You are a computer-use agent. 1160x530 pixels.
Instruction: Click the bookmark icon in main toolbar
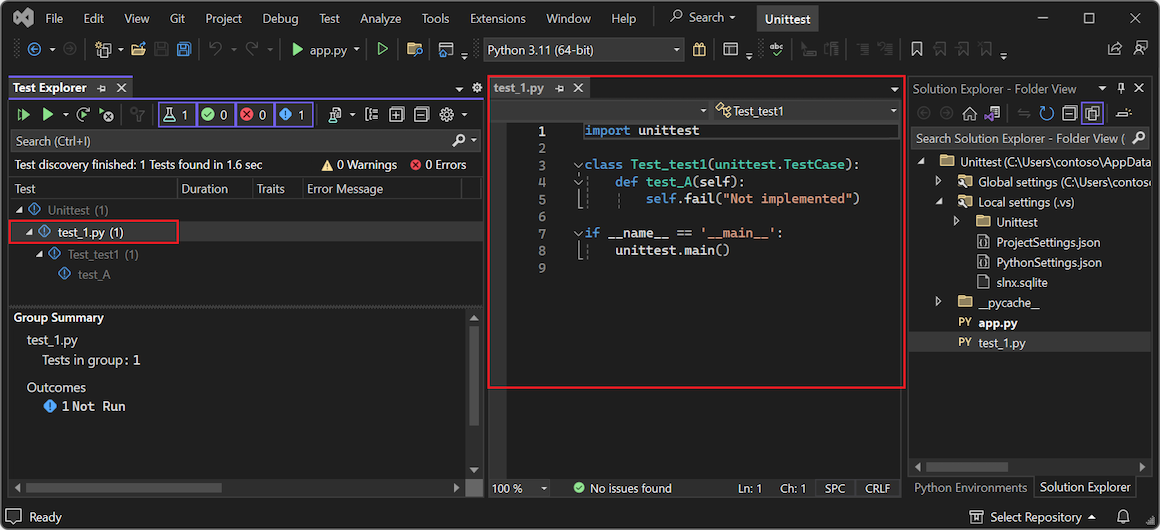coord(916,49)
